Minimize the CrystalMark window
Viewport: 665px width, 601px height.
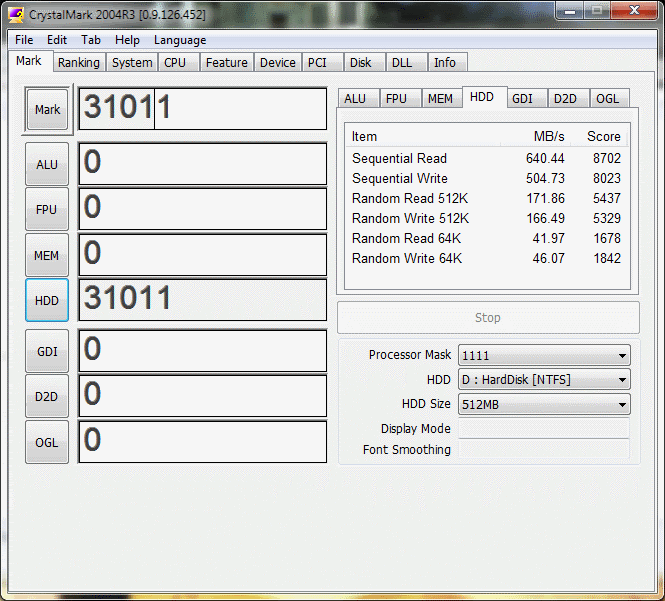pos(570,10)
